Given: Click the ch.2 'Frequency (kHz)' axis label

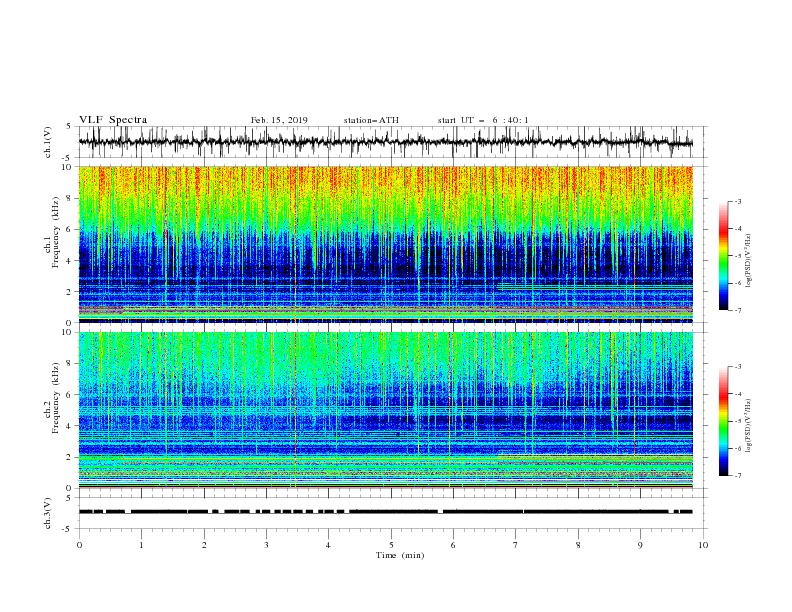Looking at the screenshot, I should tap(56, 398).
